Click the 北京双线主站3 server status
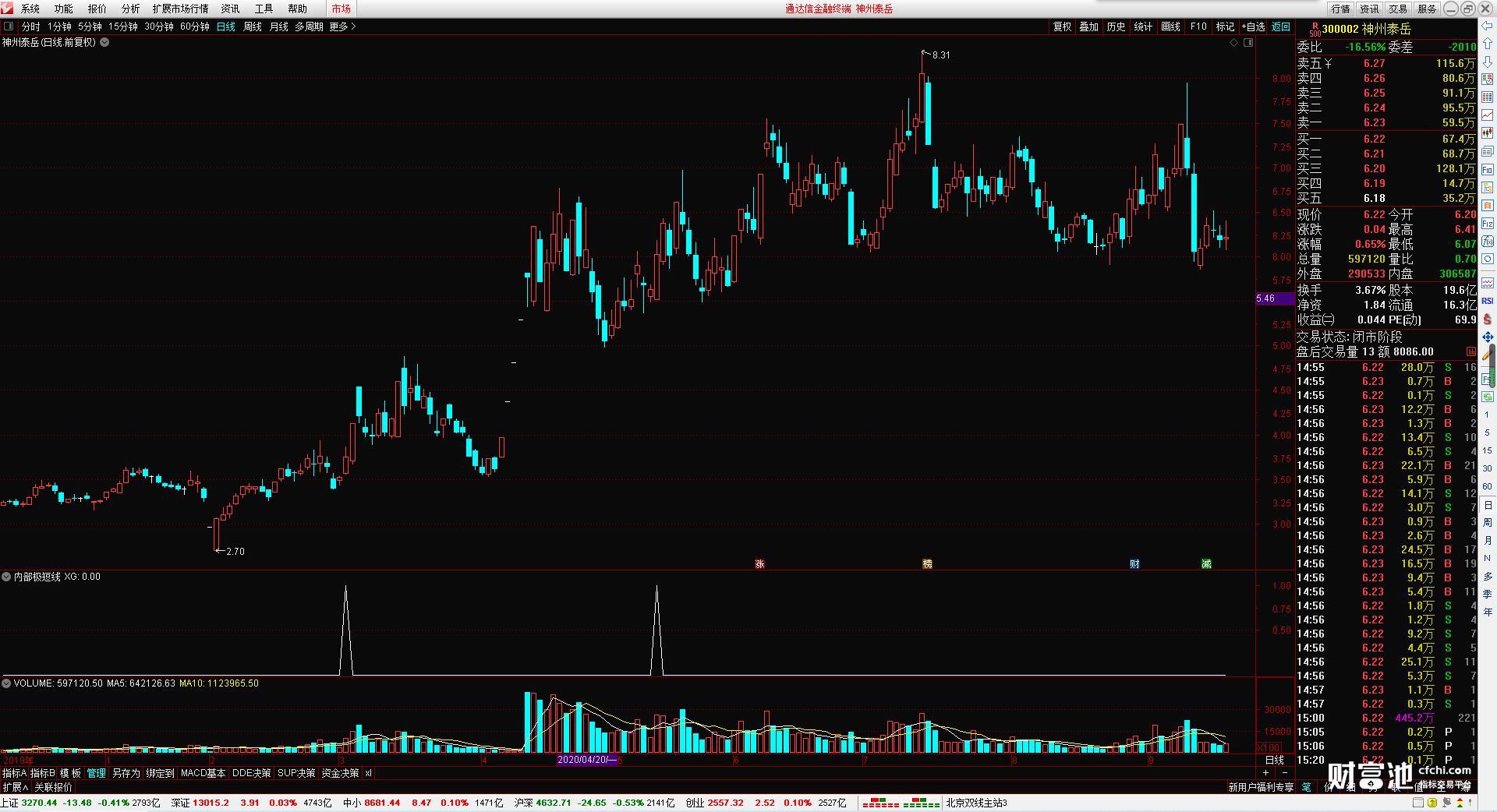Viewport: 1497px width, 812px height. 977,803
